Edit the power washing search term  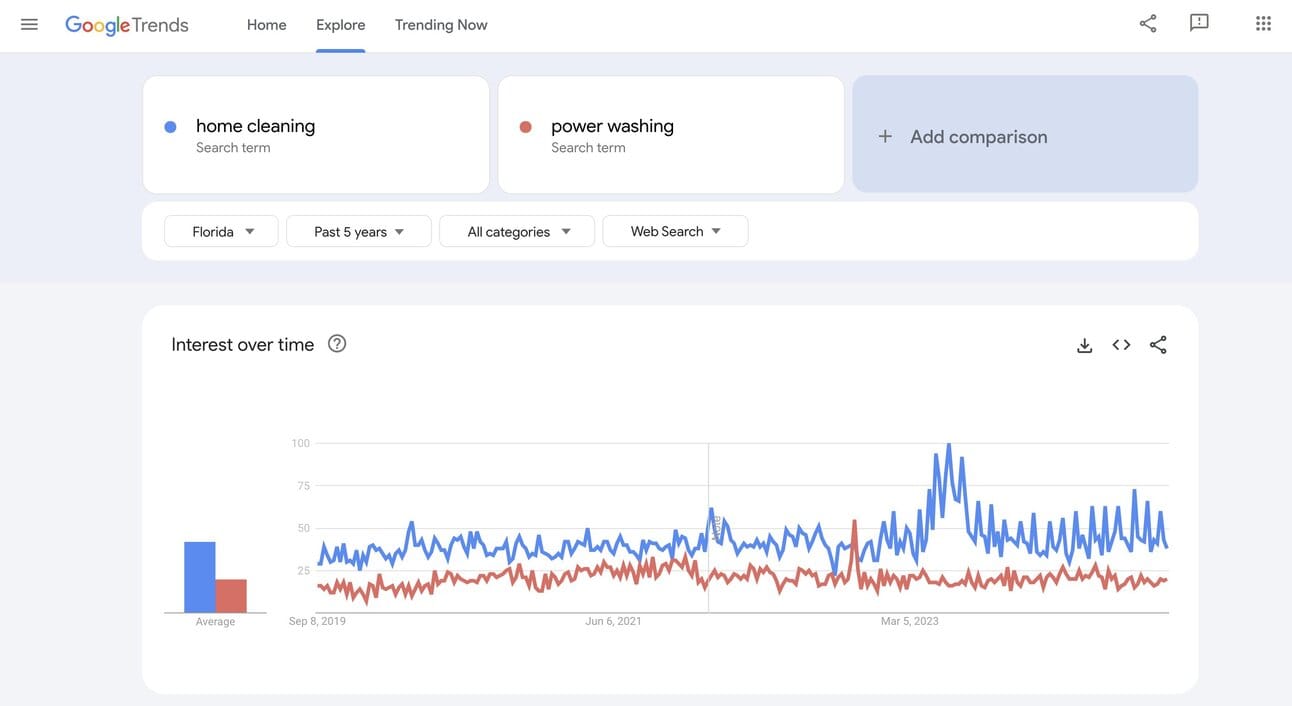(x=612, y=126)
